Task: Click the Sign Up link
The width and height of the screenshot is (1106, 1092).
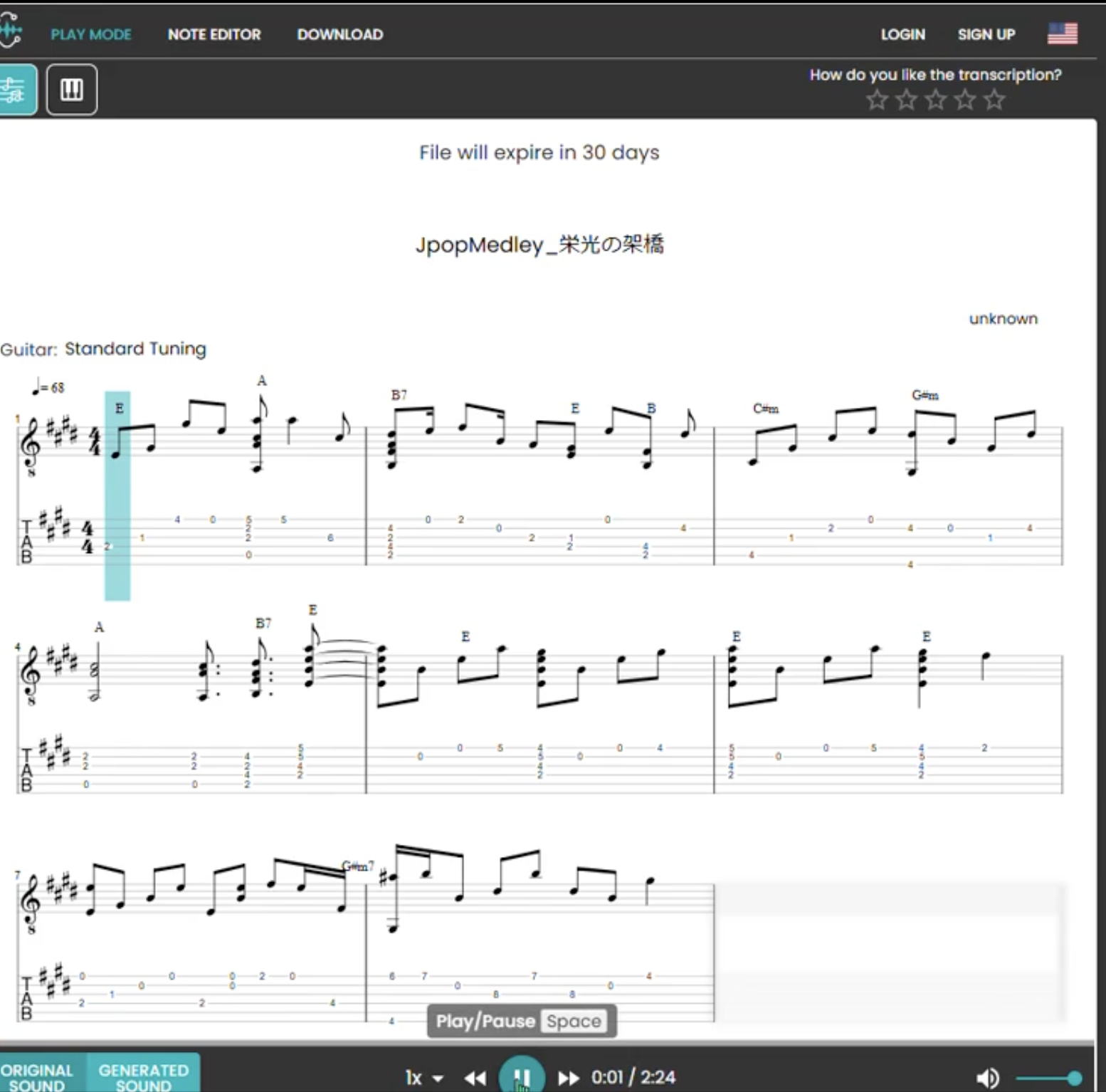Action: (x=986, y=34)
